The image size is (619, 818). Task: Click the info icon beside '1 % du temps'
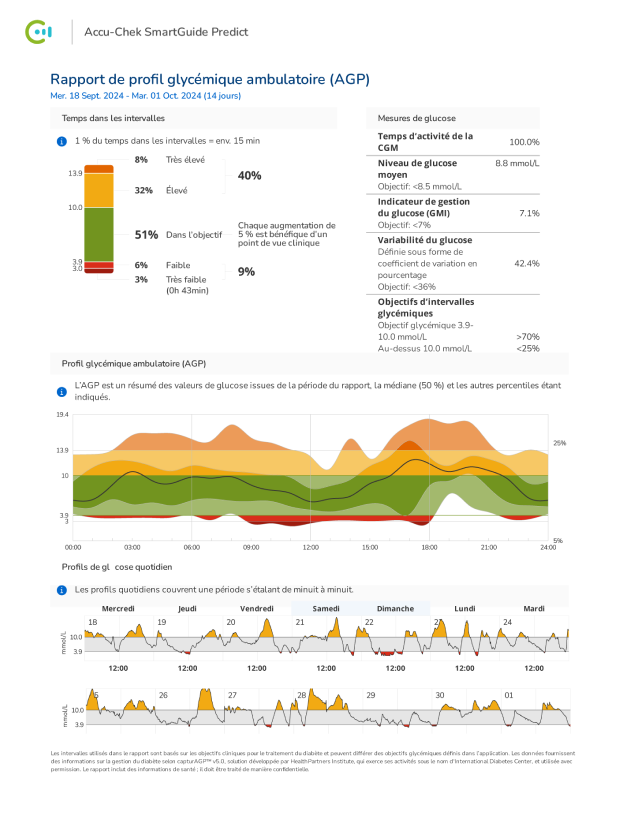62,141
